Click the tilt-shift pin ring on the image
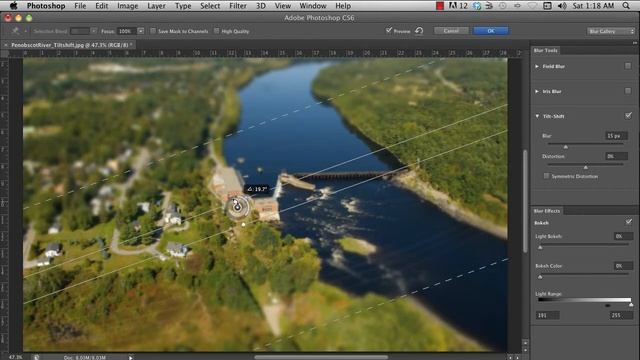640x360 pixels. [238, 207]
